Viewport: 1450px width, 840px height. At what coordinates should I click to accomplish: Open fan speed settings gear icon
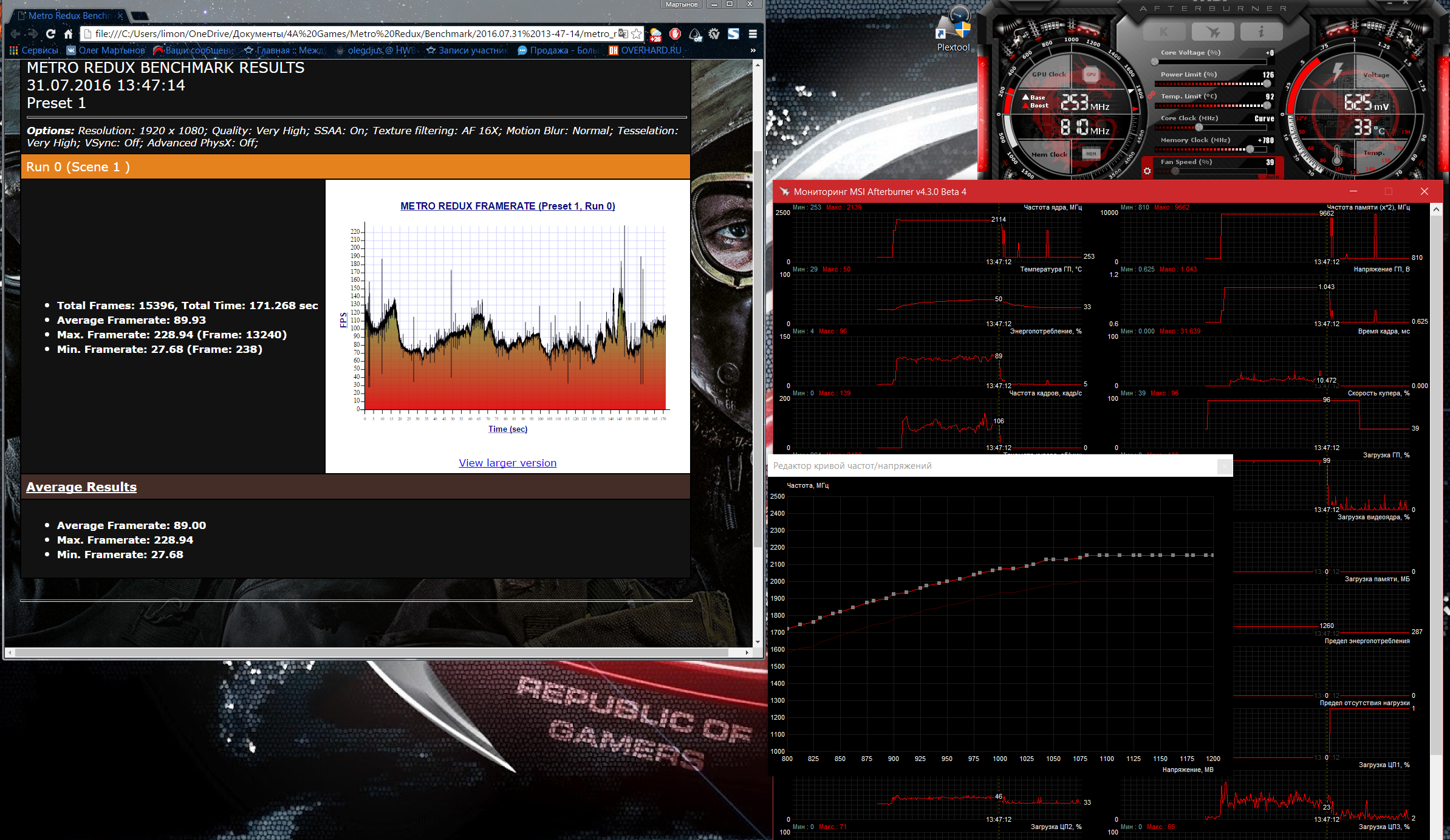pos(1147,171)
